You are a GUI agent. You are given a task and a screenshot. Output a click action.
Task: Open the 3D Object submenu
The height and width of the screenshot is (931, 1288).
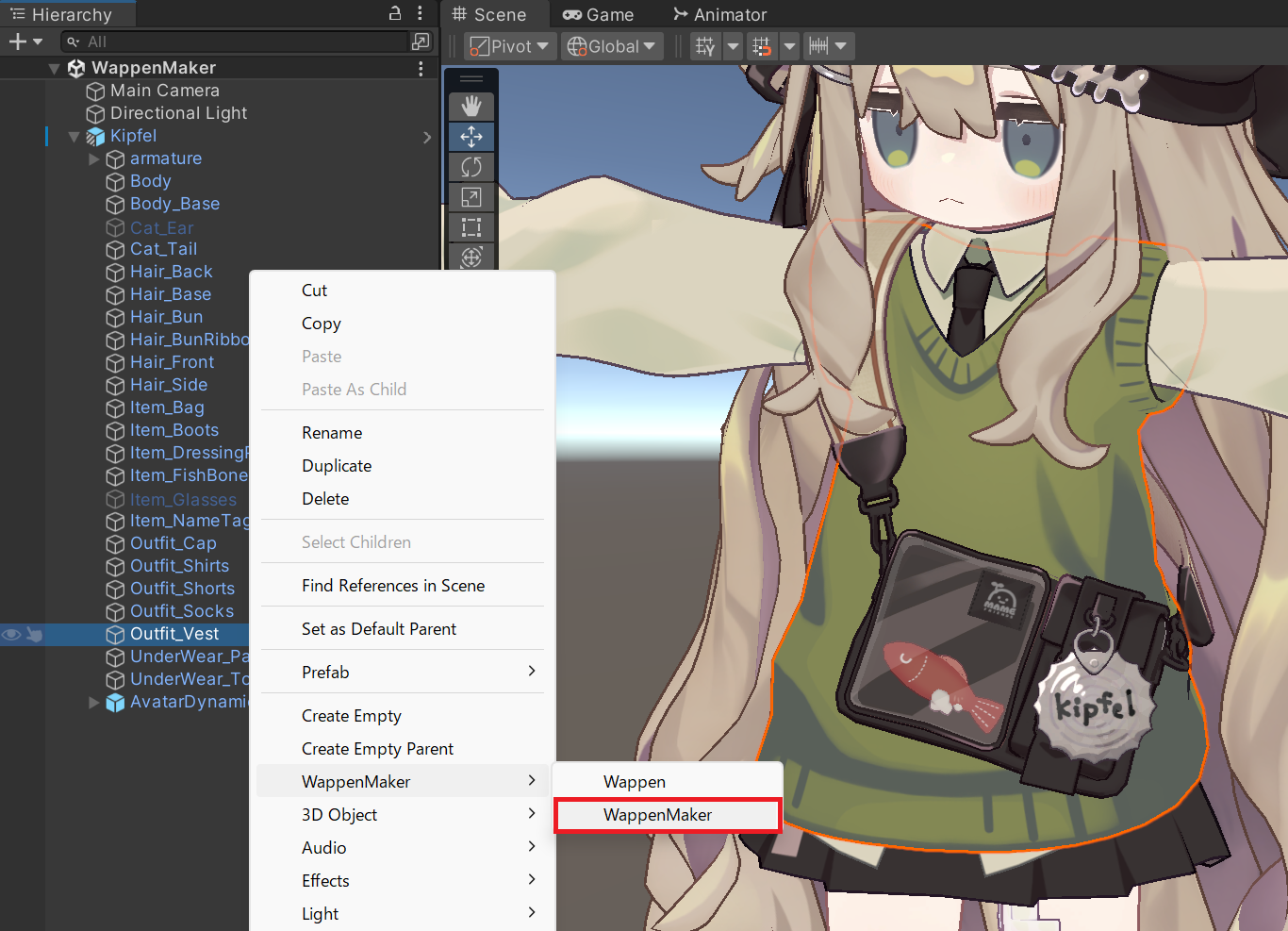tap(404, 815)
